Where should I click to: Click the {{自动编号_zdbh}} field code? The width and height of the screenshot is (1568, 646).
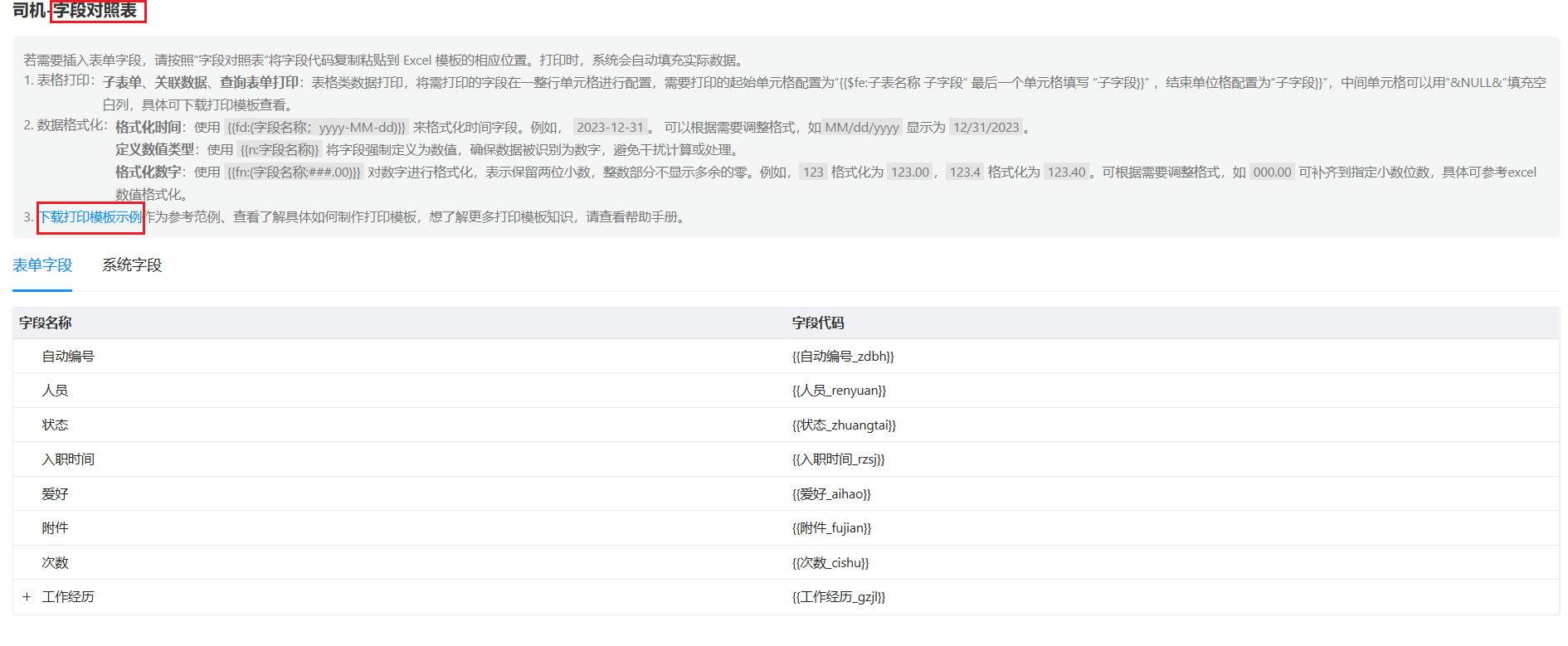tap(842, 357)
